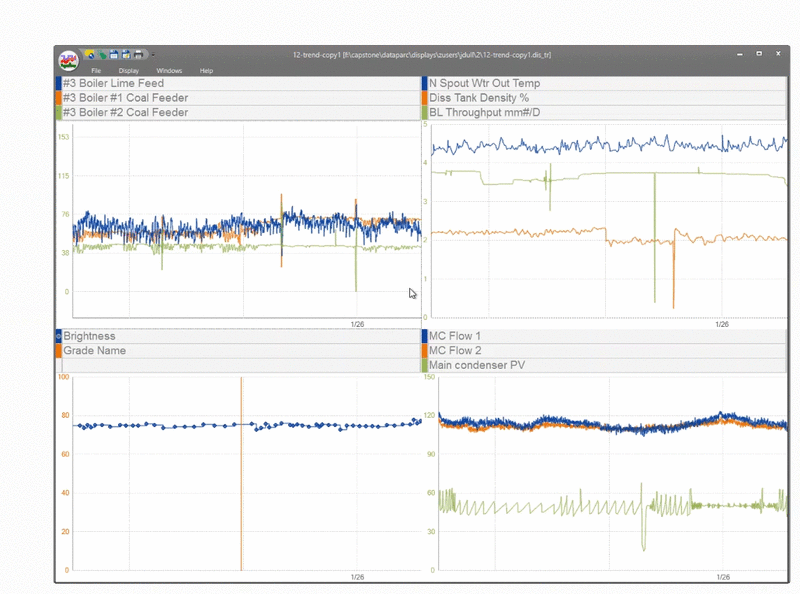Open the File menu

coord(96,71)
